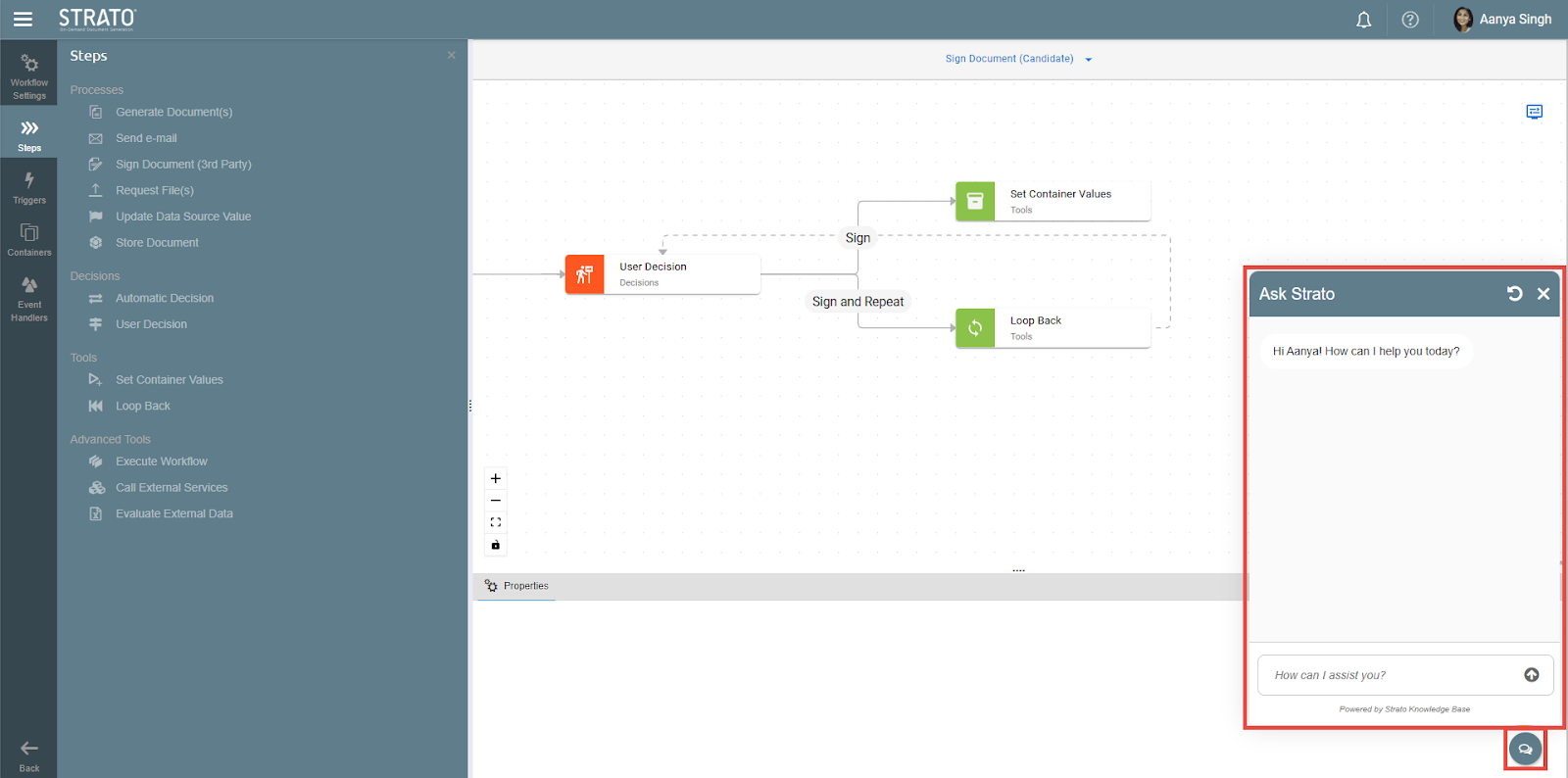Image resolution: width=1568 pixels, height=778 pixels.
Task: Open Aanya Singh user menu
Action: [1502, 20]
